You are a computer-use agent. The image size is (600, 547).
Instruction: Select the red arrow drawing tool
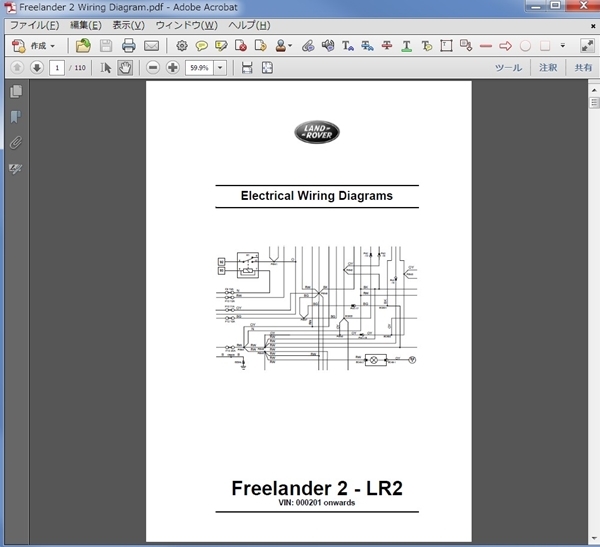coord(505,46)
